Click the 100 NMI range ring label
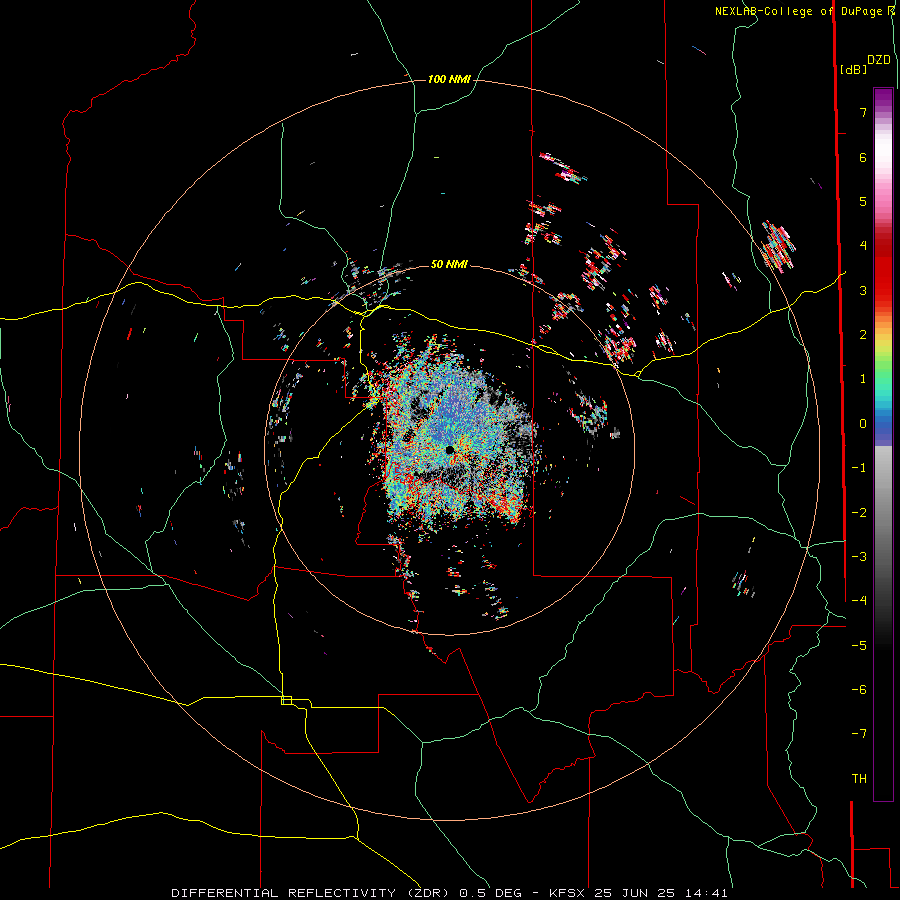Image resolution: width=900 pixels, height=900 pixels. pos(449,79)
